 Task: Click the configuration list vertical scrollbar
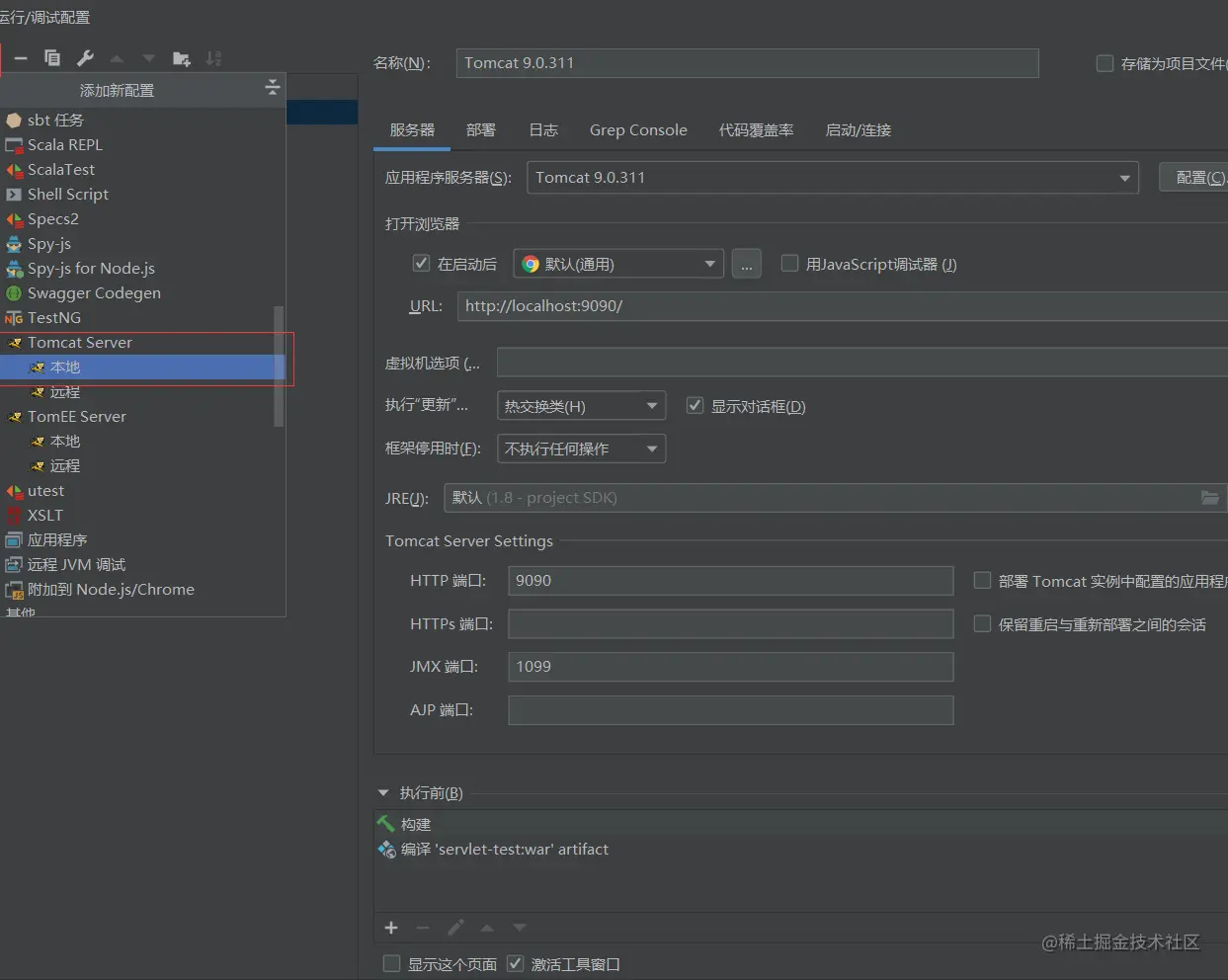tap(279, 366)
